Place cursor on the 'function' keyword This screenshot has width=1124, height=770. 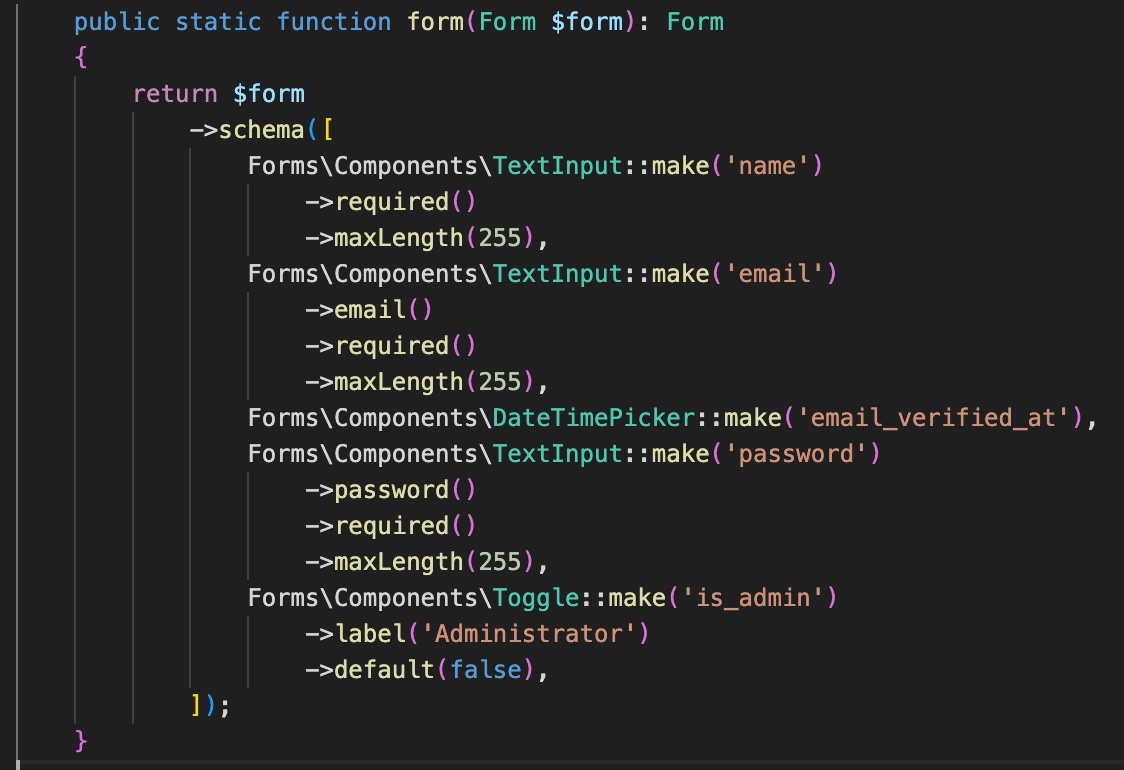334,22
